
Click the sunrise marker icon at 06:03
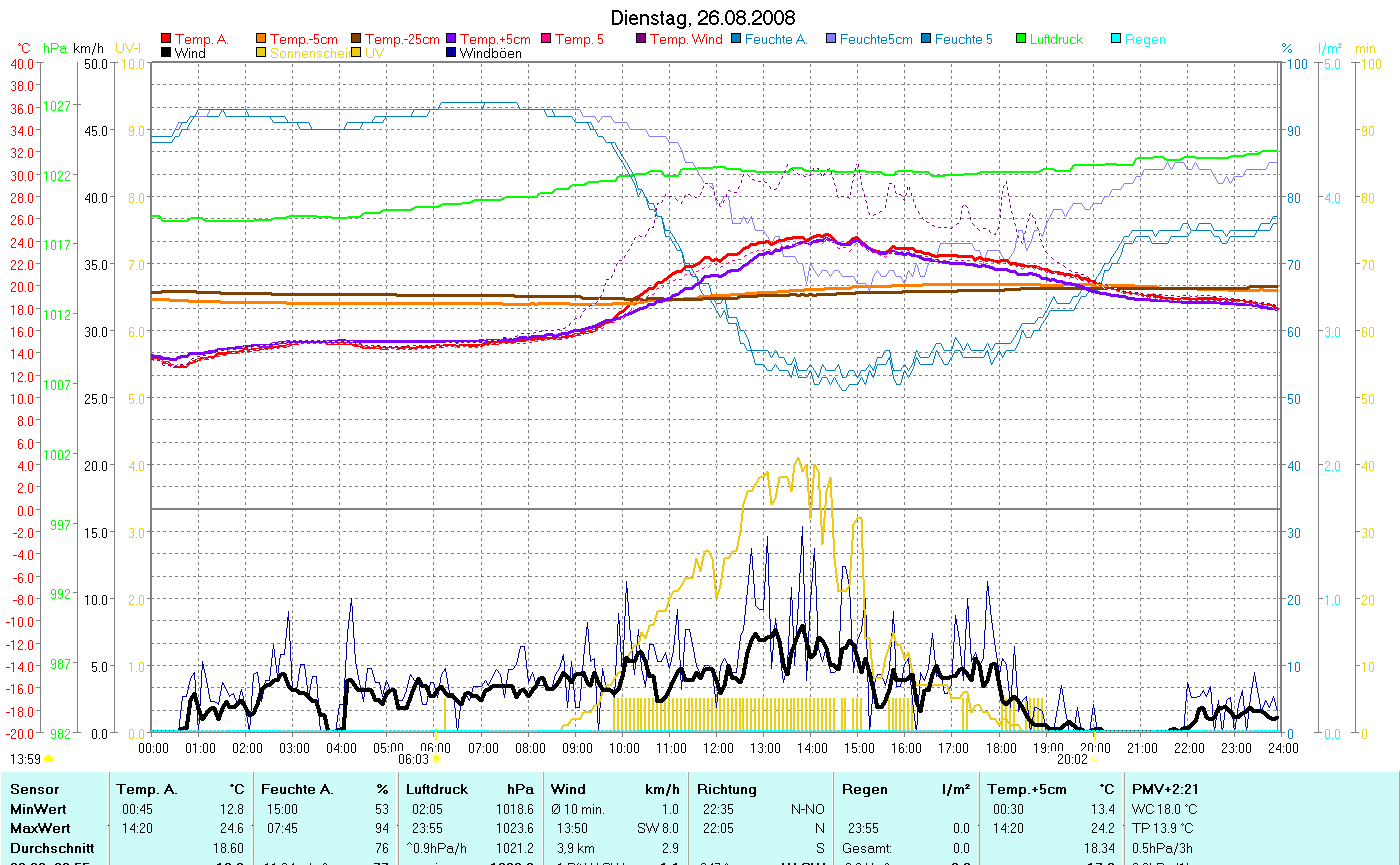pyautogui.click(x=436, y=760)
